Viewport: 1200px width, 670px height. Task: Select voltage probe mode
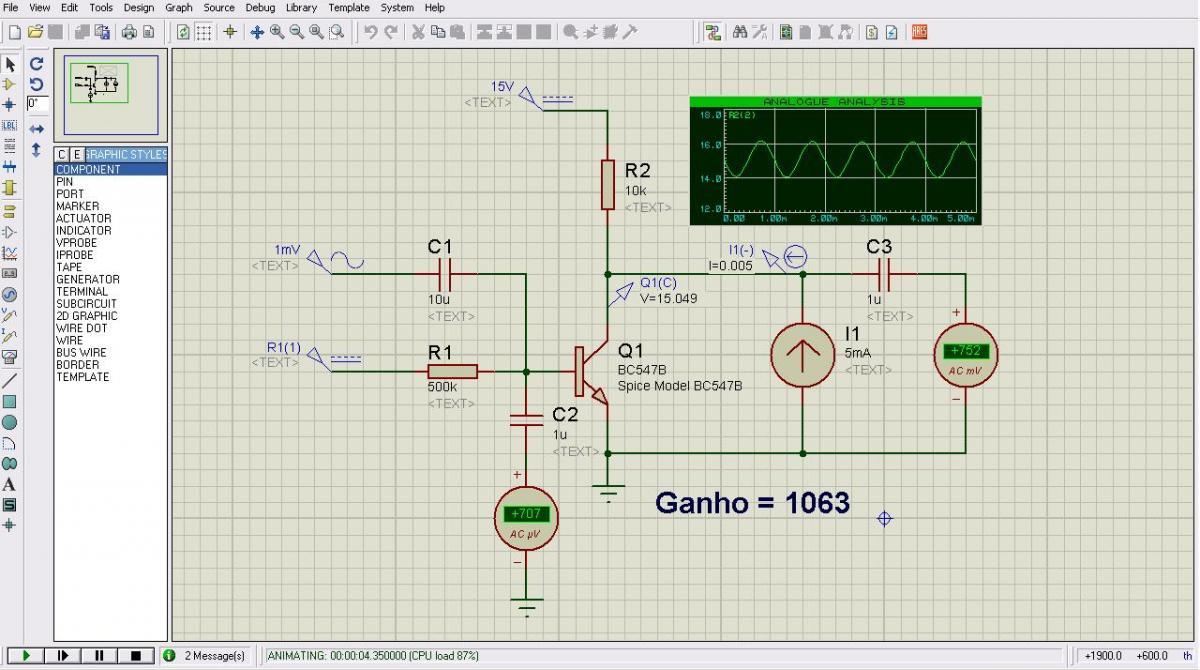pos(10,315)
